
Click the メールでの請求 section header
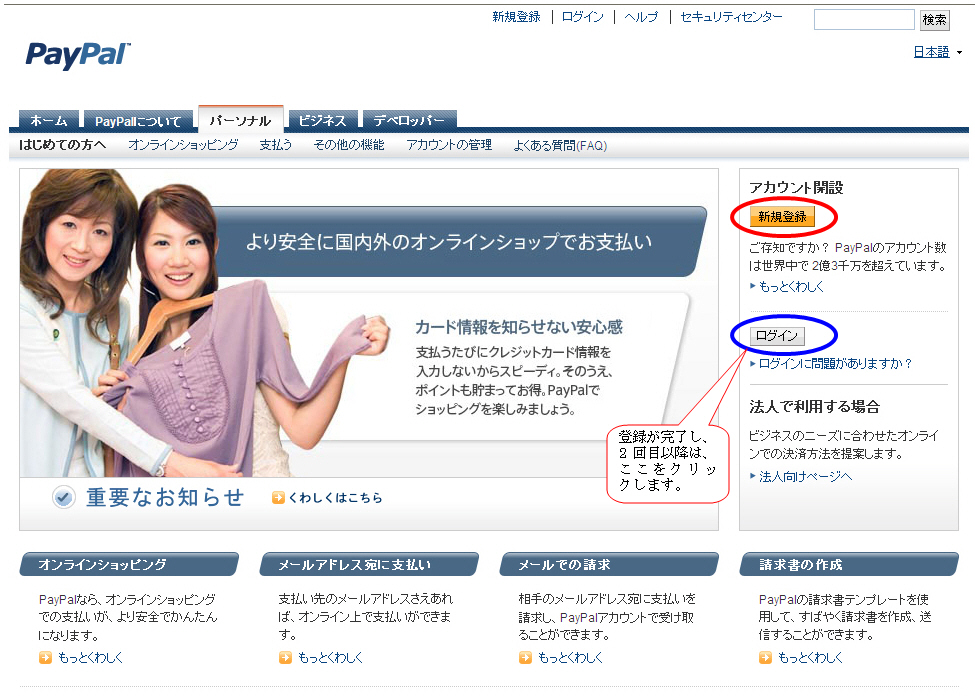coord(609,564)
